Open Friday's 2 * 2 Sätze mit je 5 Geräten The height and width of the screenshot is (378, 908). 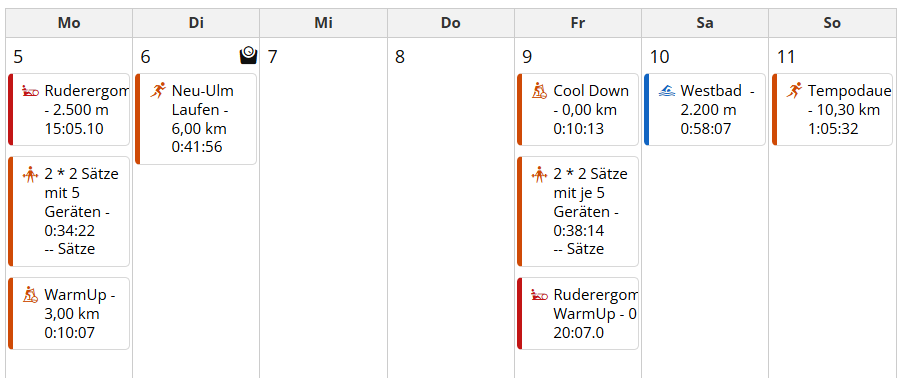578,211
